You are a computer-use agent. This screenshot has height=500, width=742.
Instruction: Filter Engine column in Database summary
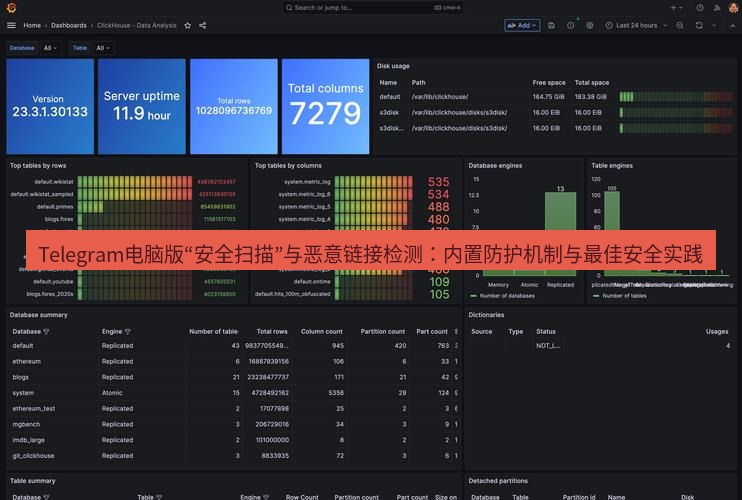(128, 332)
